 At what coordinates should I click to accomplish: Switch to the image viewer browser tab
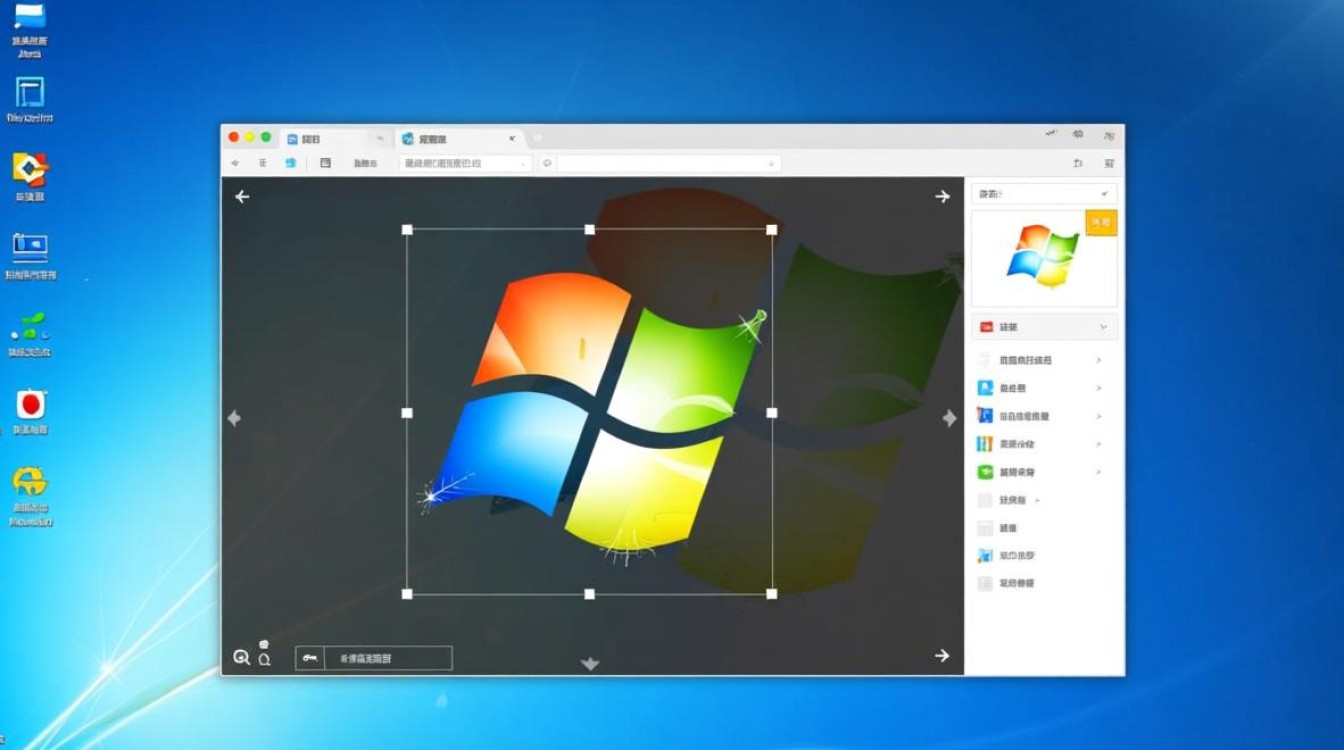click(450, 138)
